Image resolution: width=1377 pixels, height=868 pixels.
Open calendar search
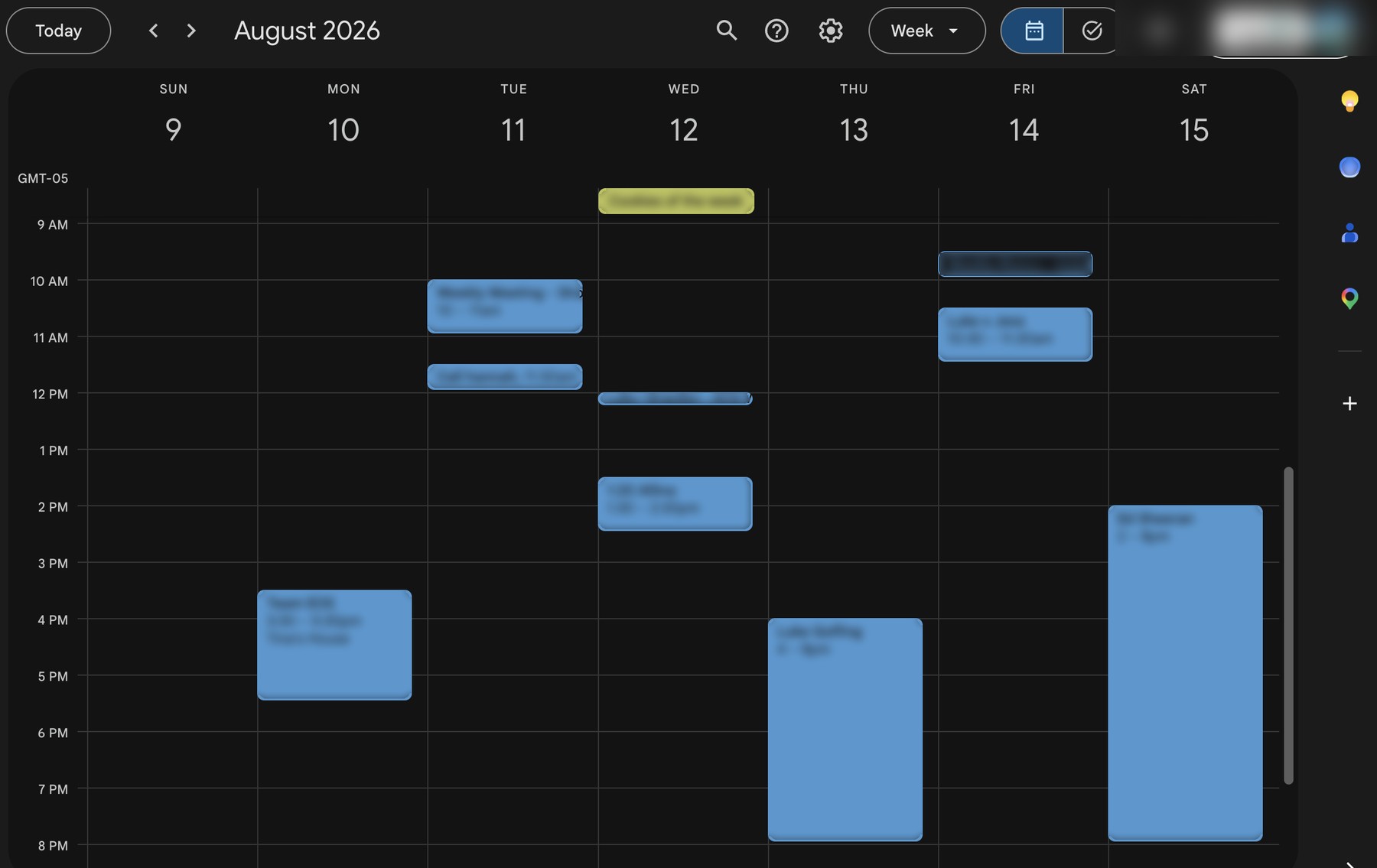726,31
